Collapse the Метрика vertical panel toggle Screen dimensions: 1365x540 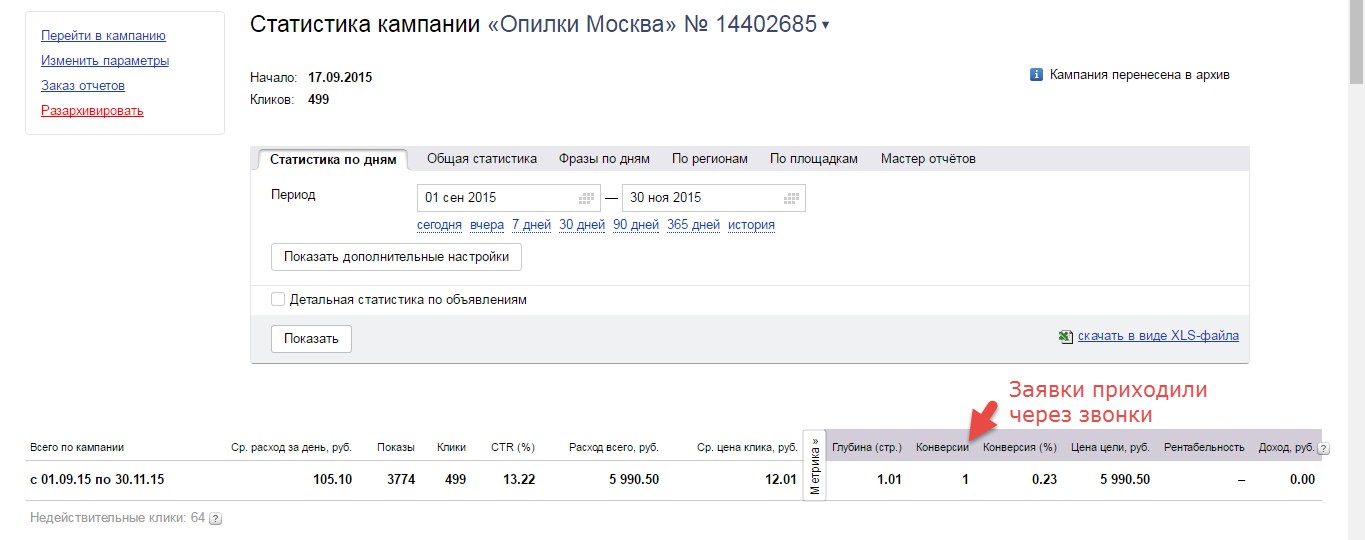[x=815, y=467]
